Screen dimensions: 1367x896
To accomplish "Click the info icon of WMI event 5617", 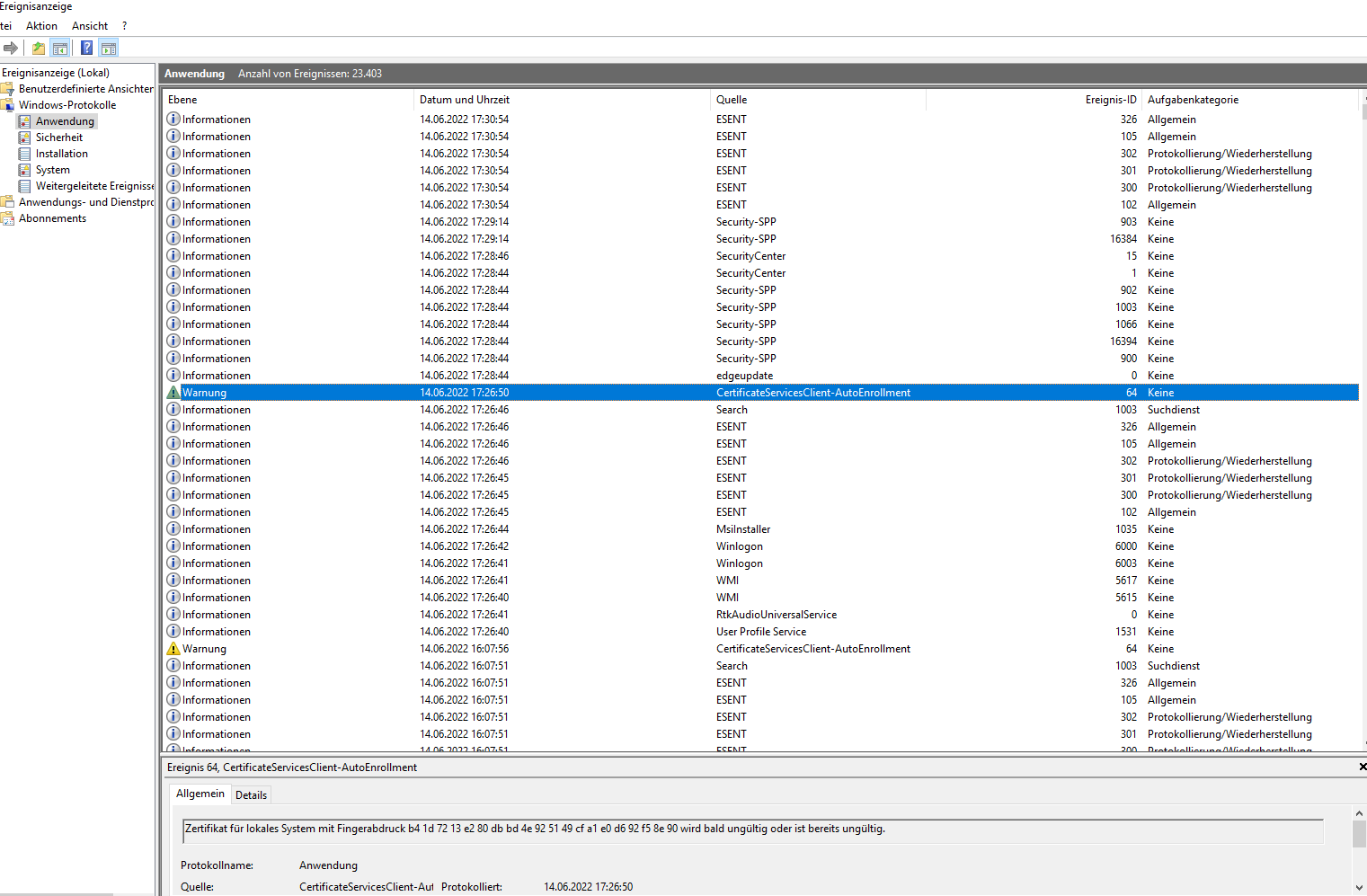I will 174,581.
